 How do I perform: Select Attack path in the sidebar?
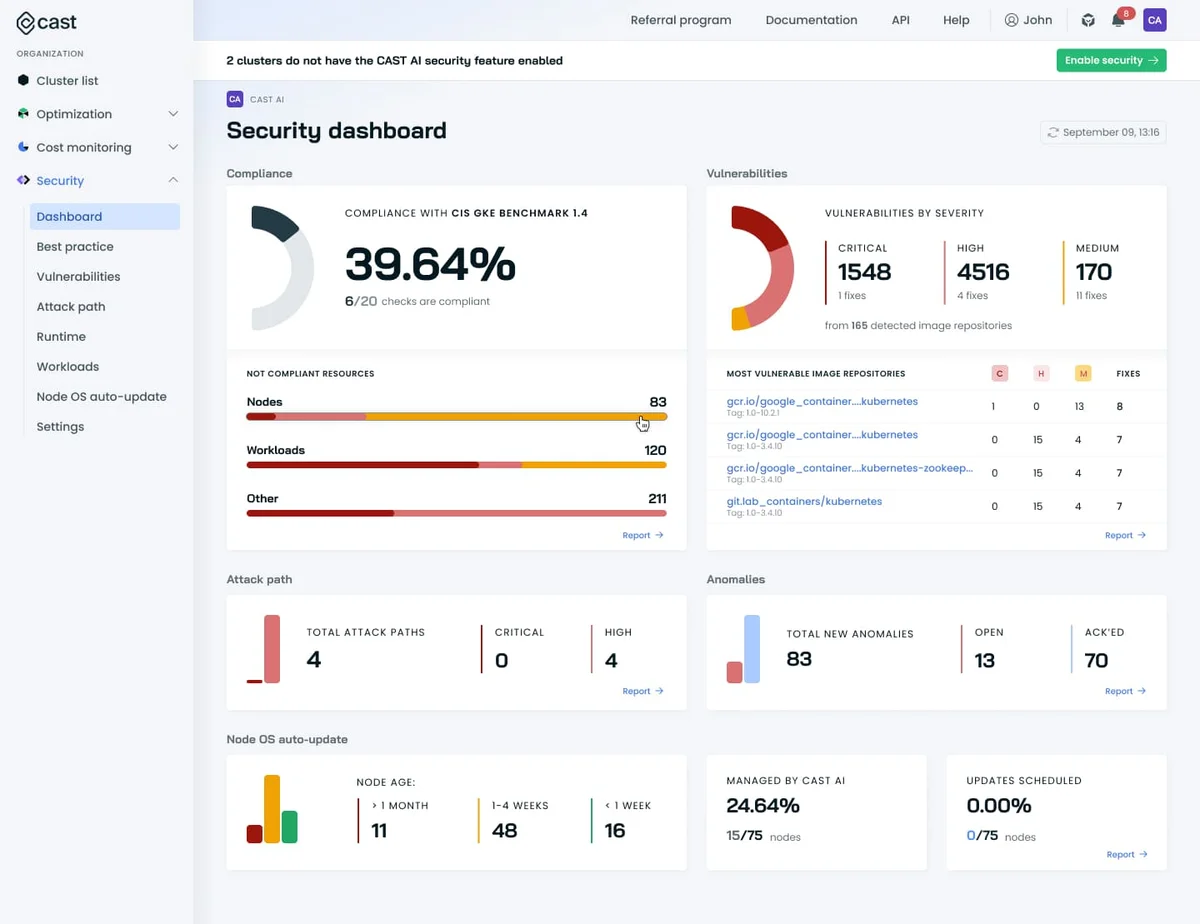(x=70, y=306)
